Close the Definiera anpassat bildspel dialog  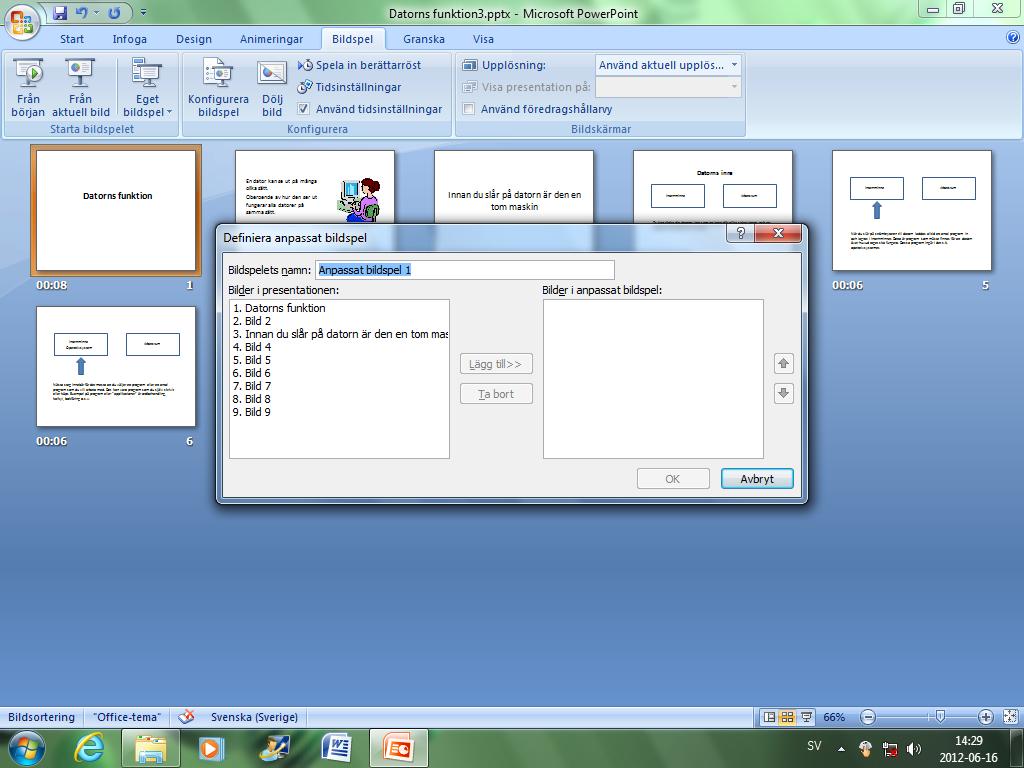(x=778, y=233)
